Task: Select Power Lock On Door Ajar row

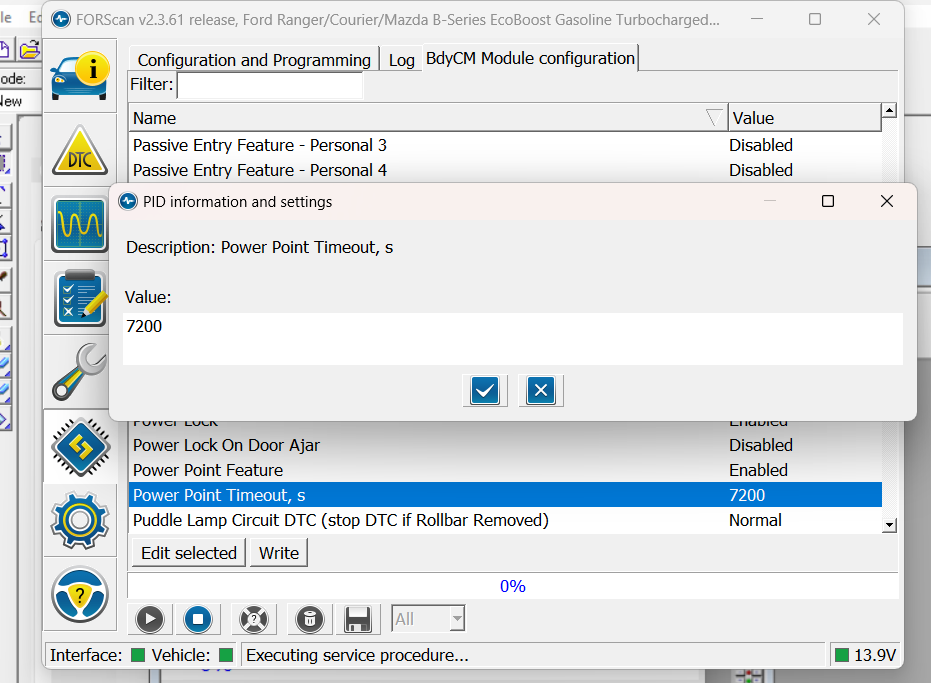Action: point(505,445)
